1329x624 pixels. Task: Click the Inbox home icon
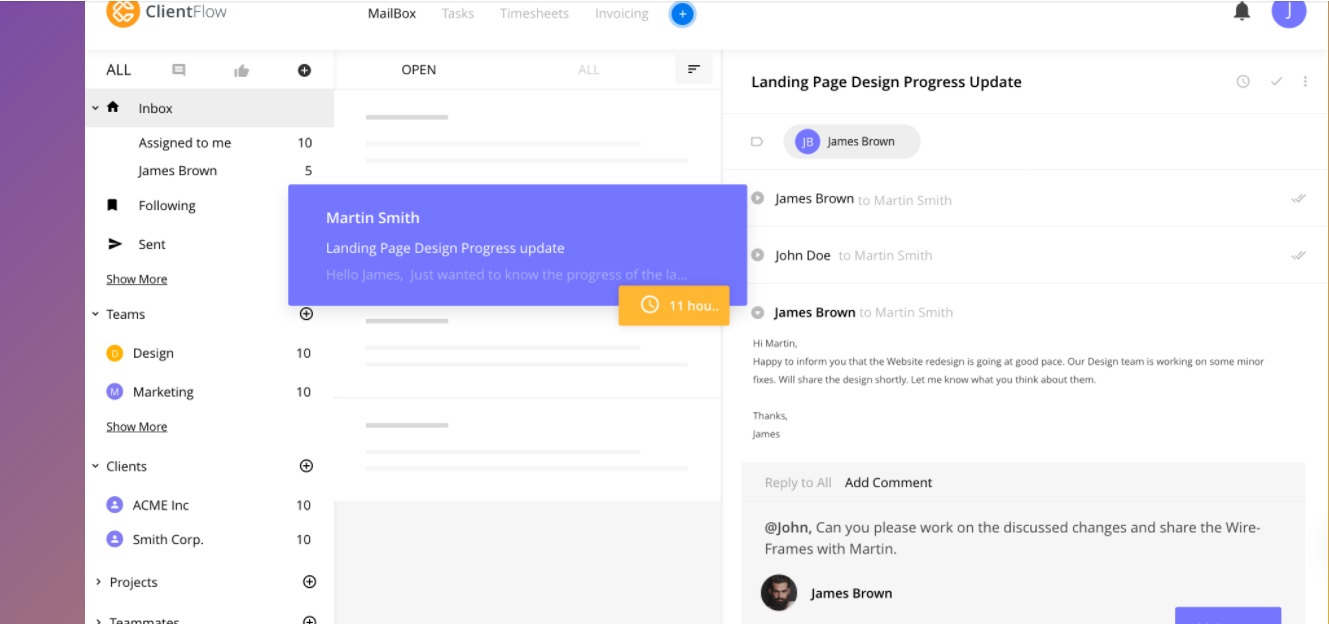tap(113, 107)
